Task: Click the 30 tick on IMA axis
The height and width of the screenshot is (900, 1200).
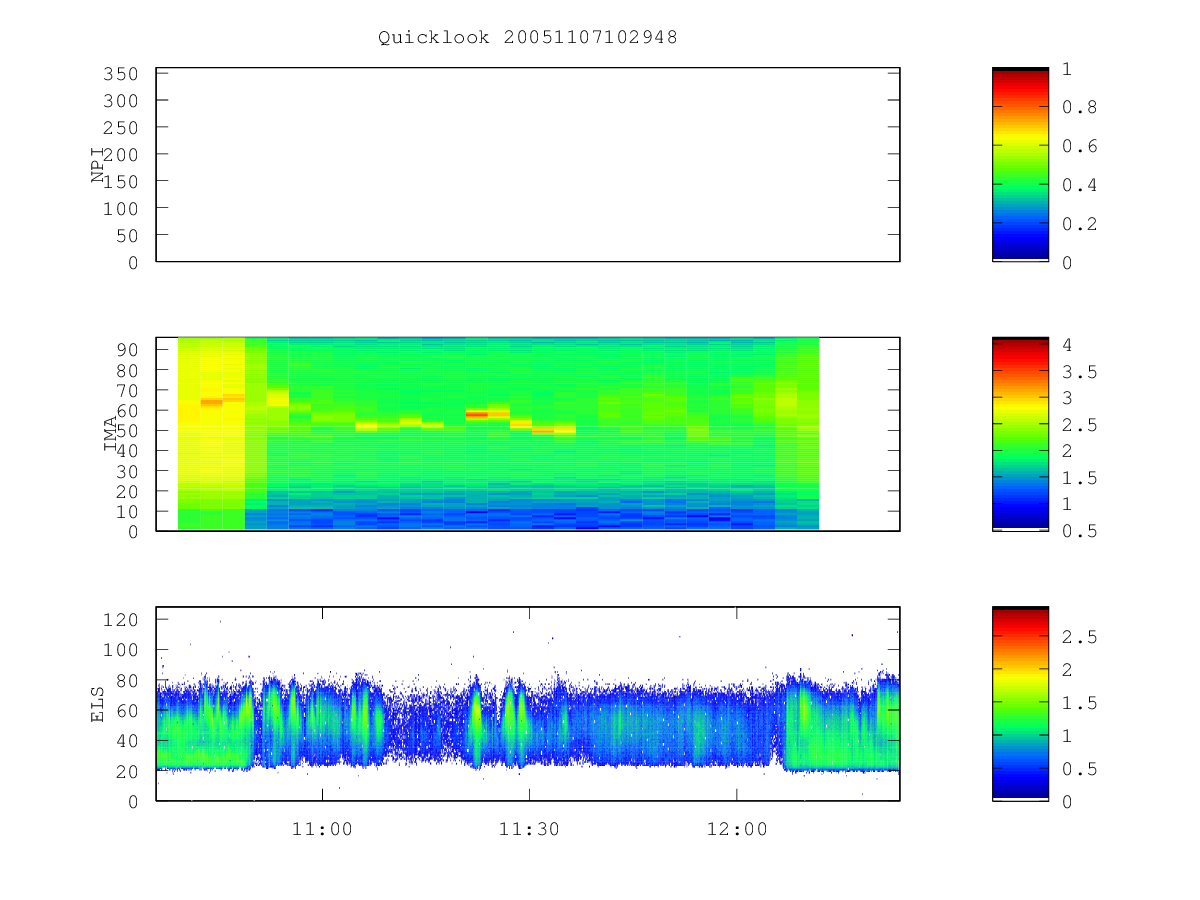Action: click(129, 471)
